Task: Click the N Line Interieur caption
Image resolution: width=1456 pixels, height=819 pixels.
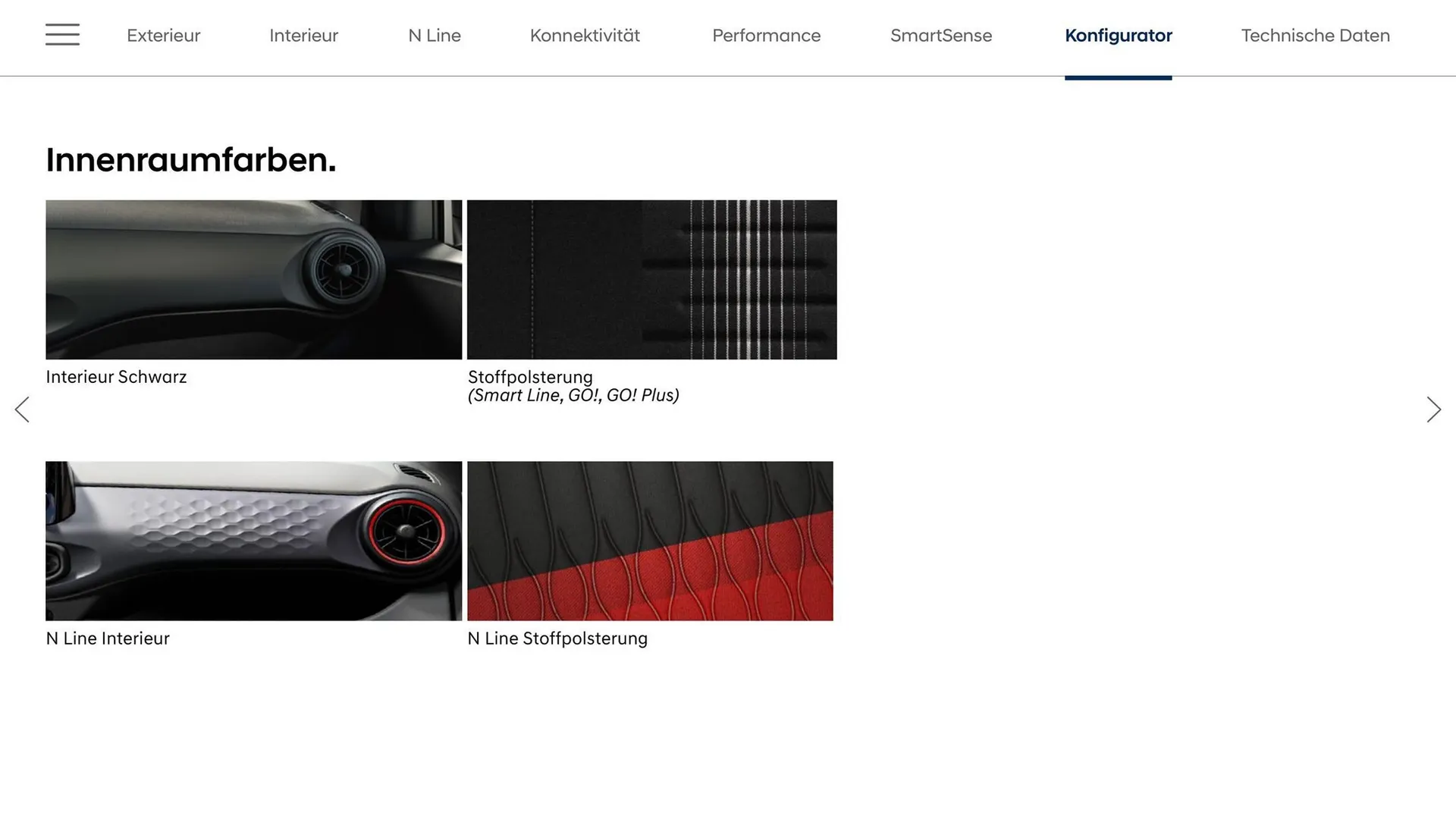Action: (108, 639)
